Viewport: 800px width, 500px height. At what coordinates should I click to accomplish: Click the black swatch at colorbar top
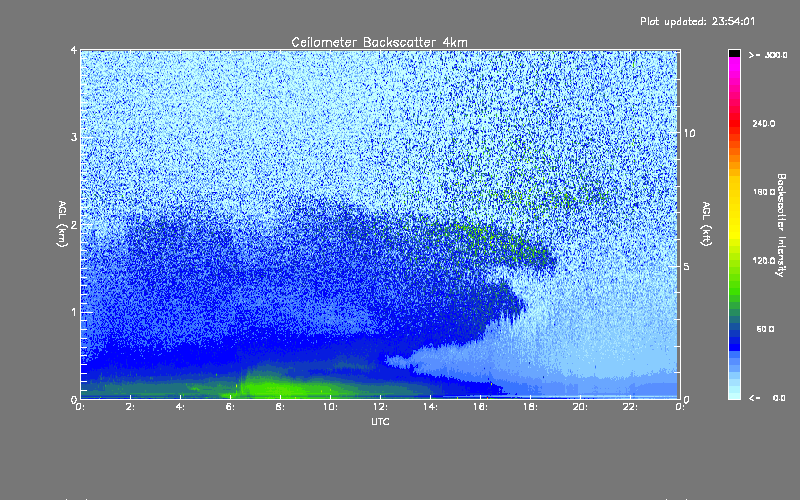[x=734, y=53]
